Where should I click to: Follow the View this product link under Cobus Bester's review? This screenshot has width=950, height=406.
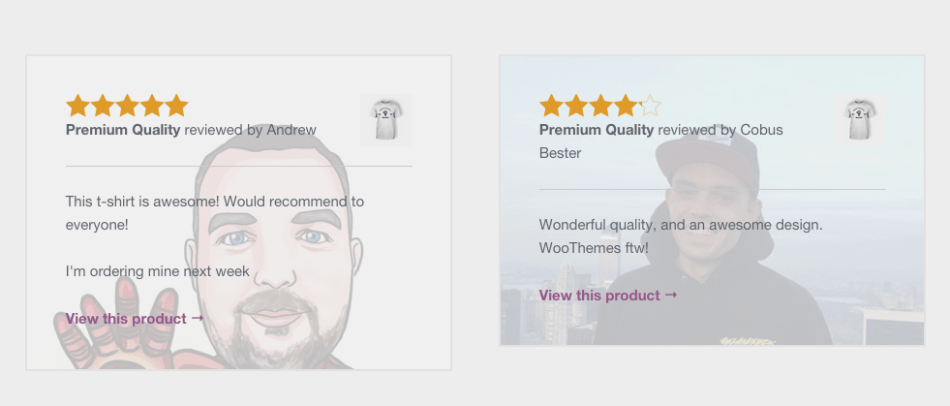tap(600, 296)
